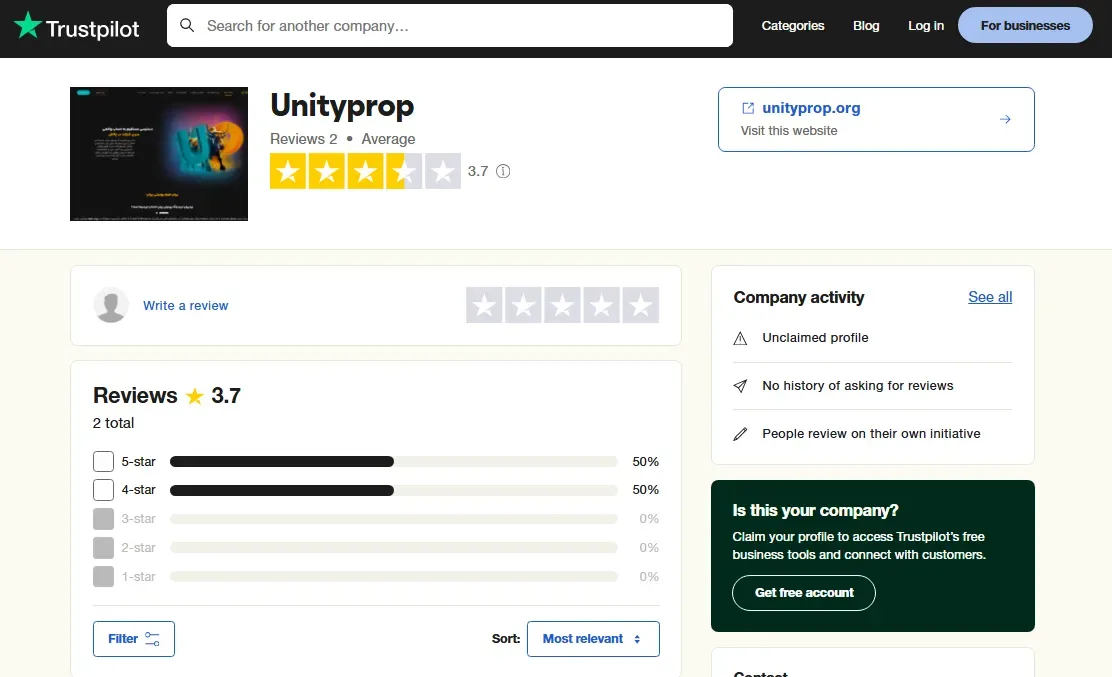This screenshot has width=1112, height=677.
Task: Click the 5-star 50% value
Action: point(645,461)
